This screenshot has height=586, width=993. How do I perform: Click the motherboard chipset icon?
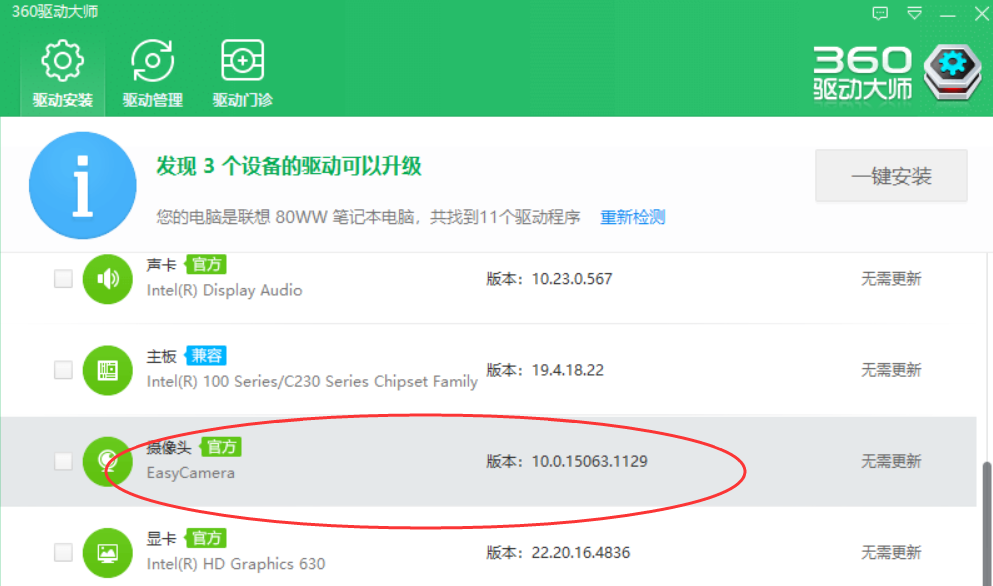click(x=107, y=370)
